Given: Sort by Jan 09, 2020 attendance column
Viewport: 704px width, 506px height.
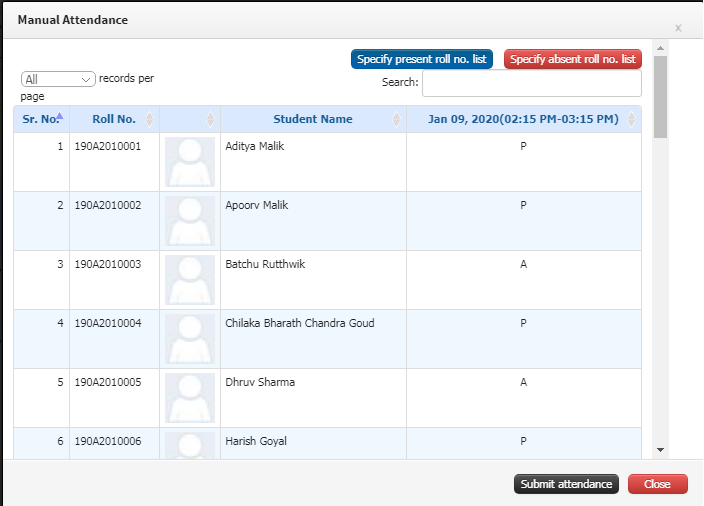Looking at the screenshot, I should pyautogui.click(x=524, y=119).
